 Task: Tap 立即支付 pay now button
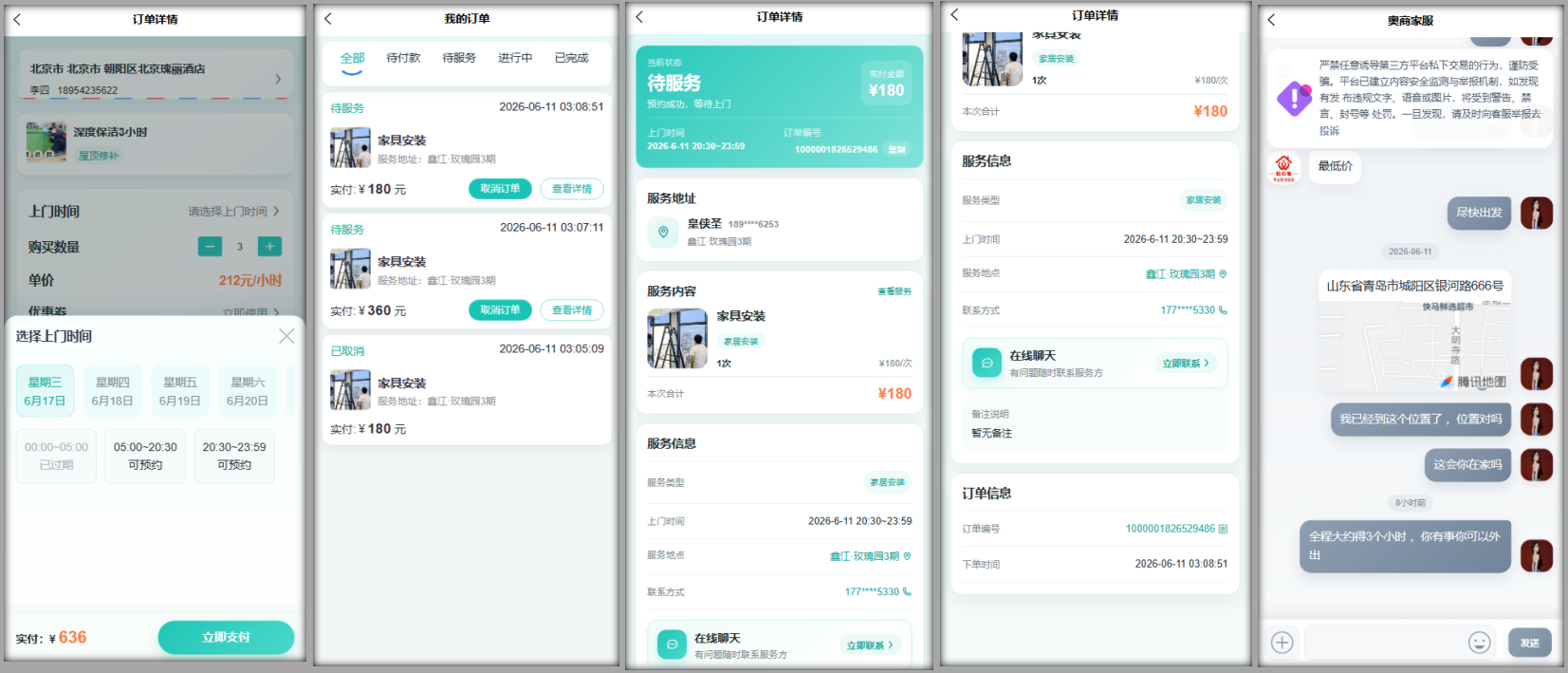226,637
